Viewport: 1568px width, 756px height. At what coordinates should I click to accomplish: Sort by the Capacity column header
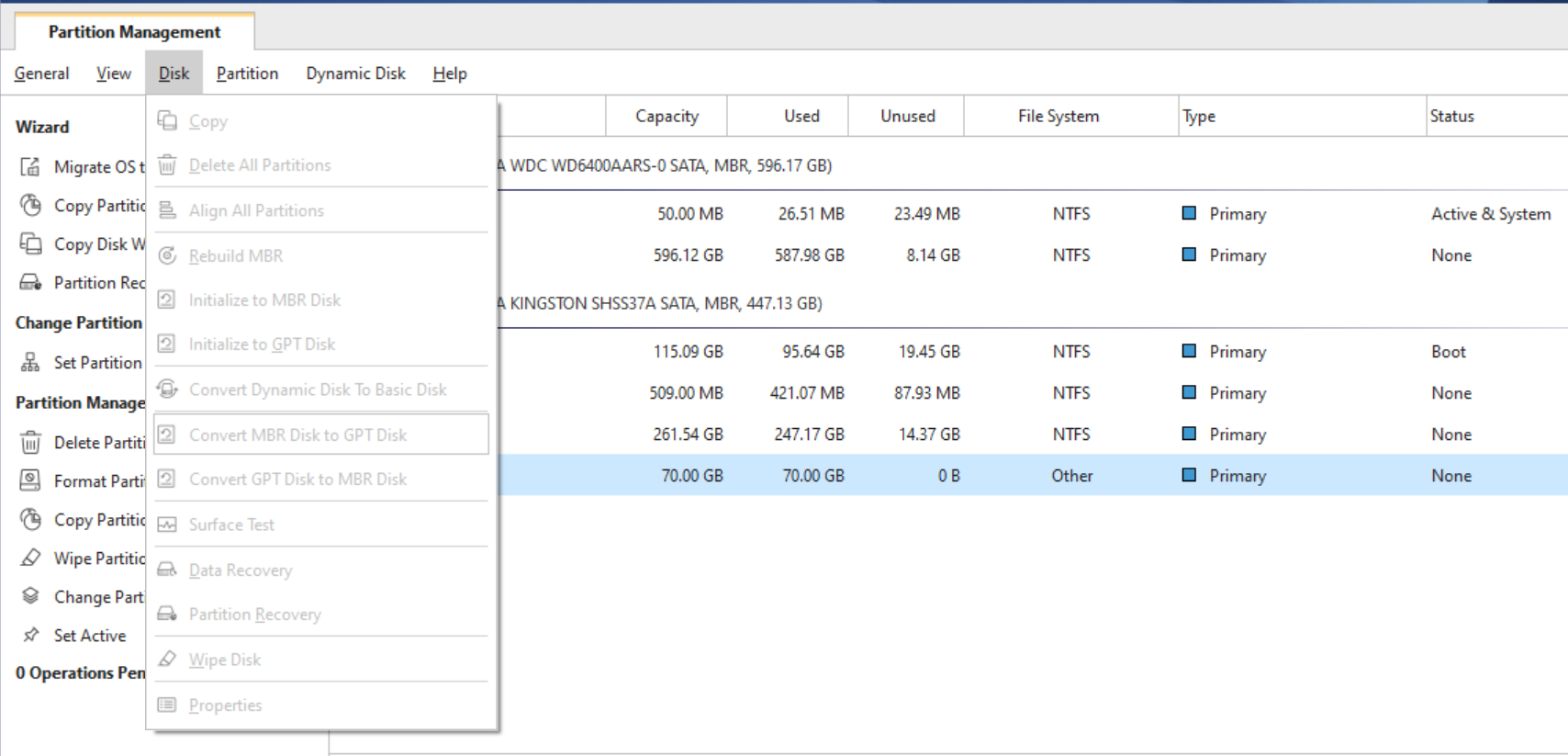[666, 116]
